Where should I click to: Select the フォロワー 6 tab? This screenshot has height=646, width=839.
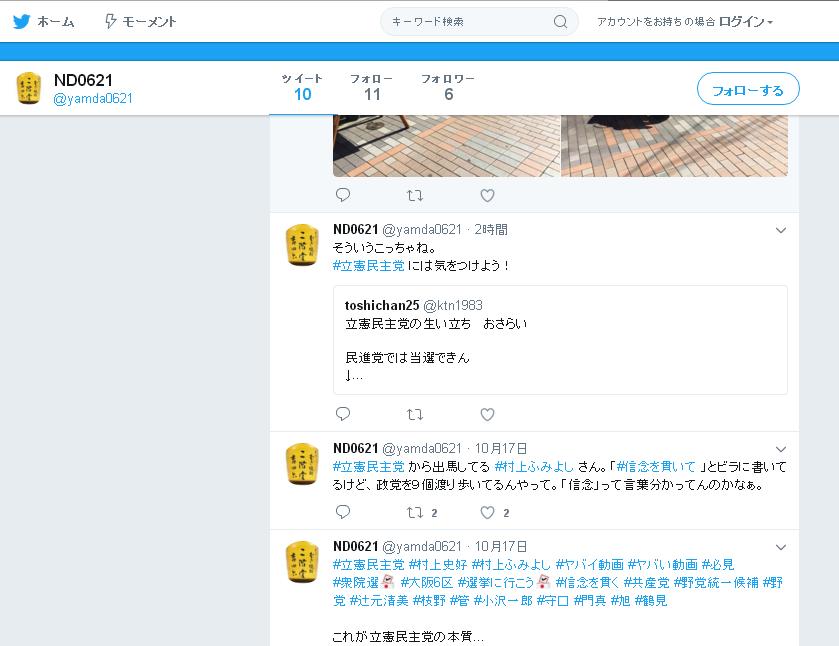tap(448, 88)
